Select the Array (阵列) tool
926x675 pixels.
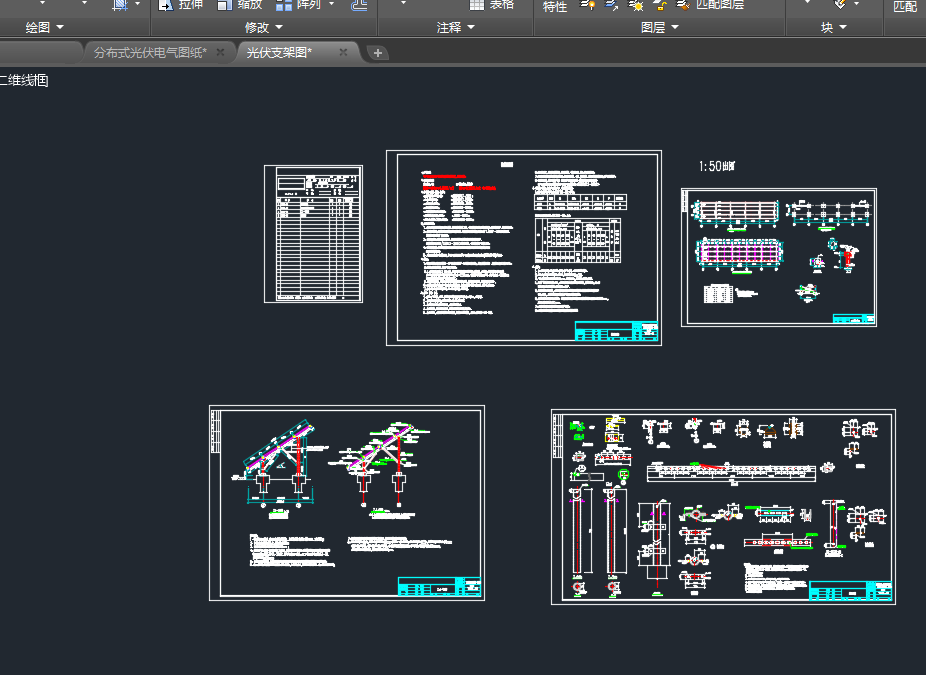tap(298, 5)
